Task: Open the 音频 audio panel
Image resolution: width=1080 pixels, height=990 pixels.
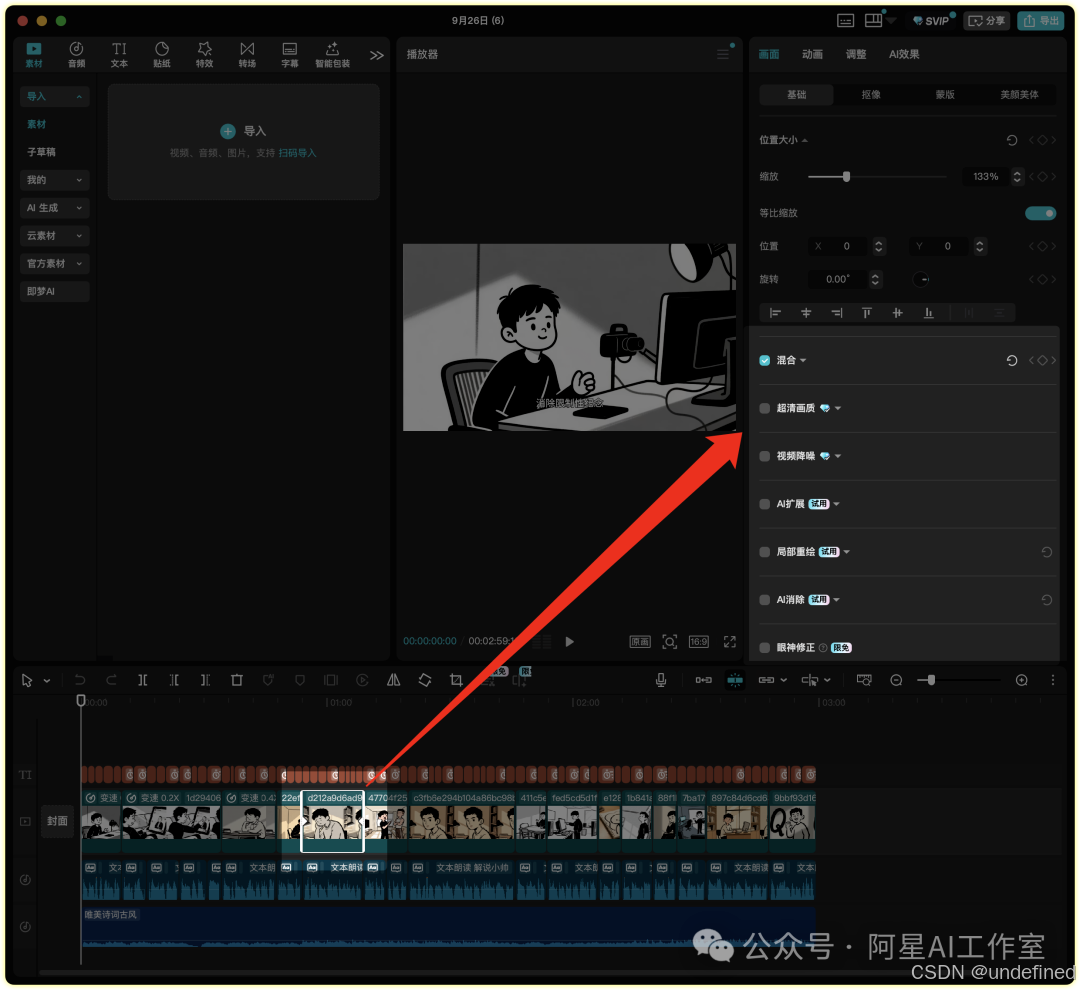Action: point(76,54)
